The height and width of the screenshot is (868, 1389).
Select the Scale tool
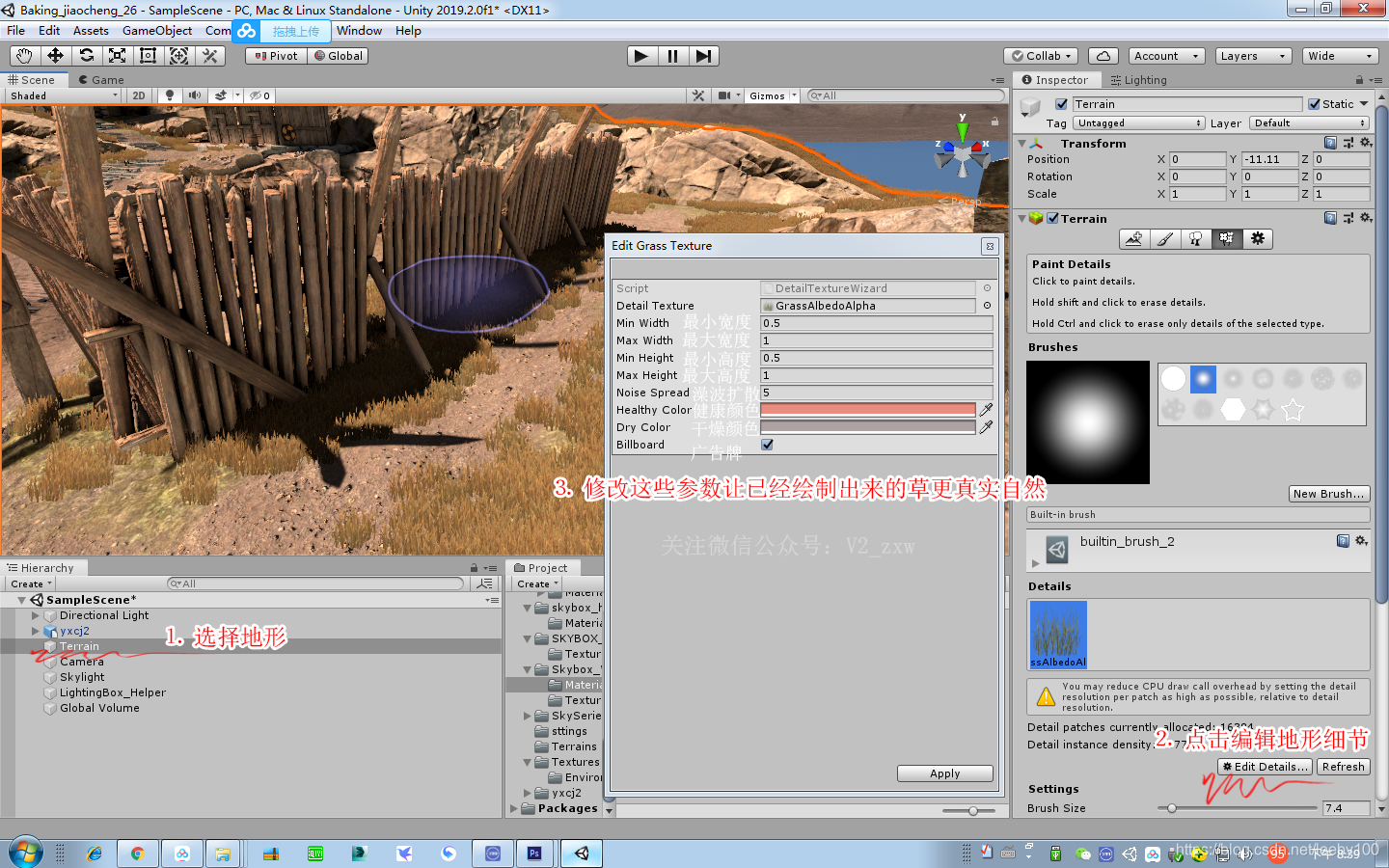pyautogui.click(x=117, y=56)
